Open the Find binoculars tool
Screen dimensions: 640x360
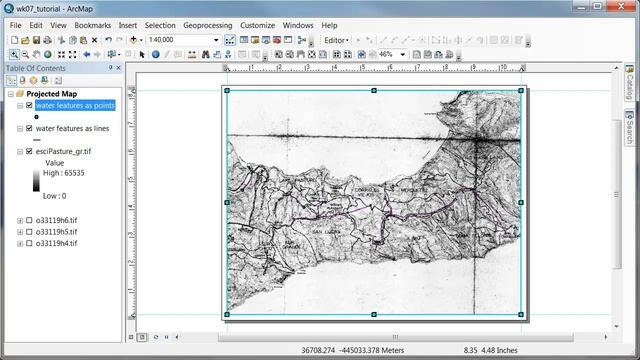[x=206, y=54]
